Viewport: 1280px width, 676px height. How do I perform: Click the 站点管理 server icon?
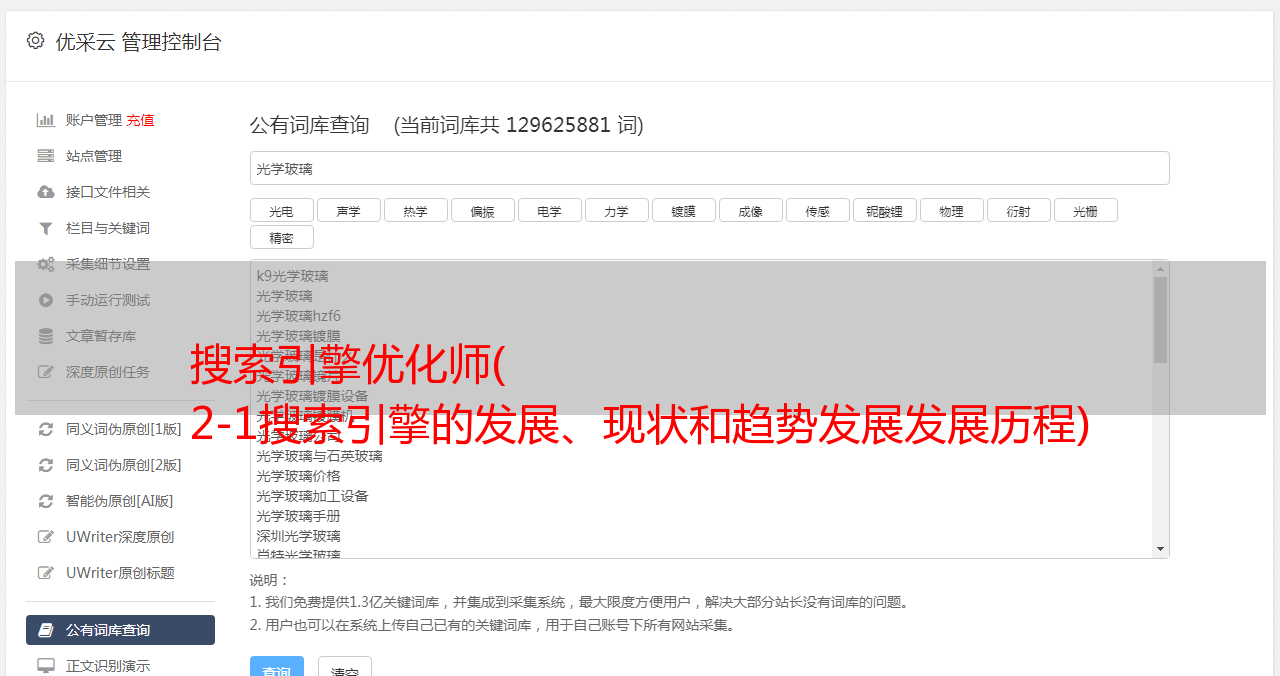pyautogui.click(x=46, y=156)
